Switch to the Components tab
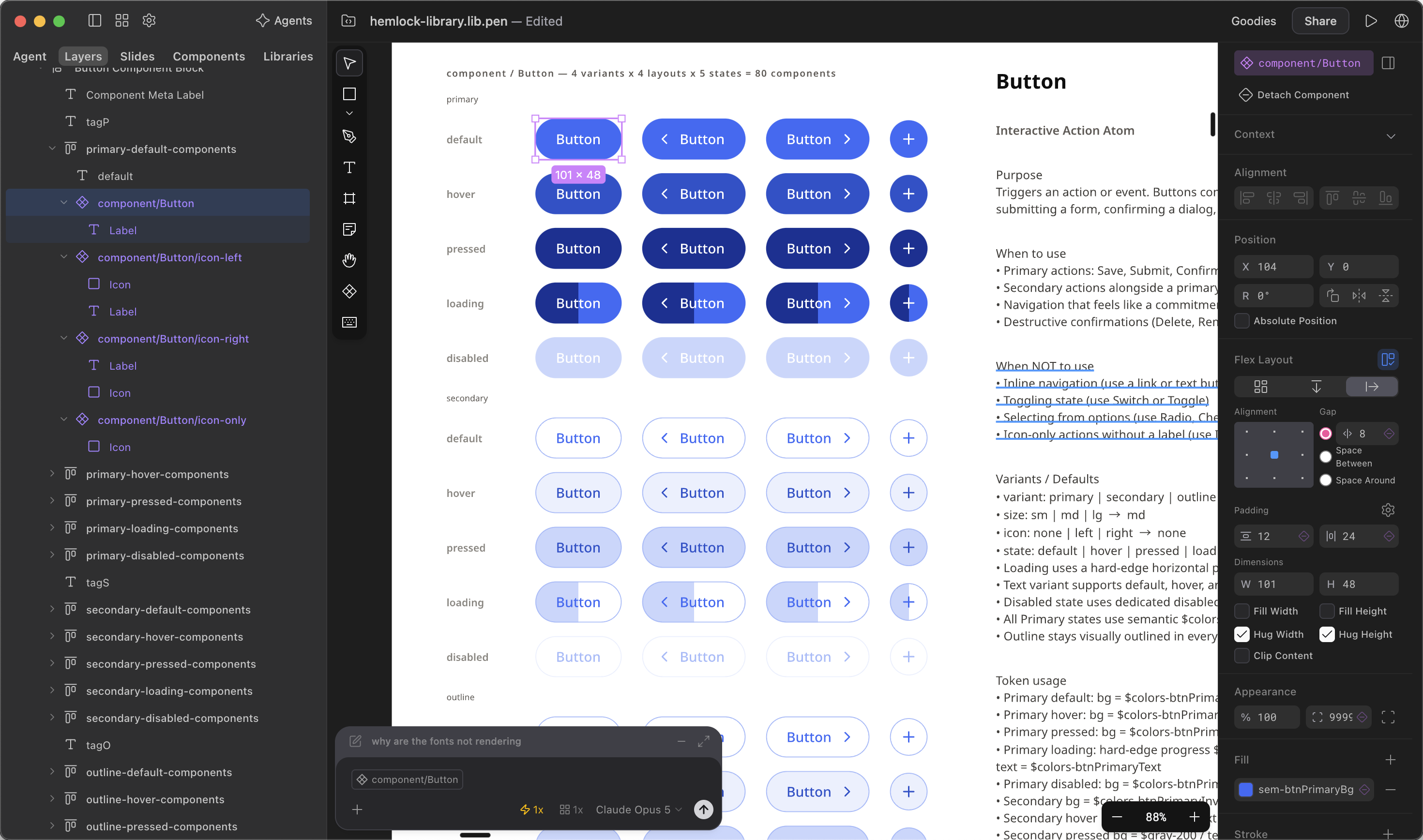This screenshot has width=1423, height=840. click(209, 56)
